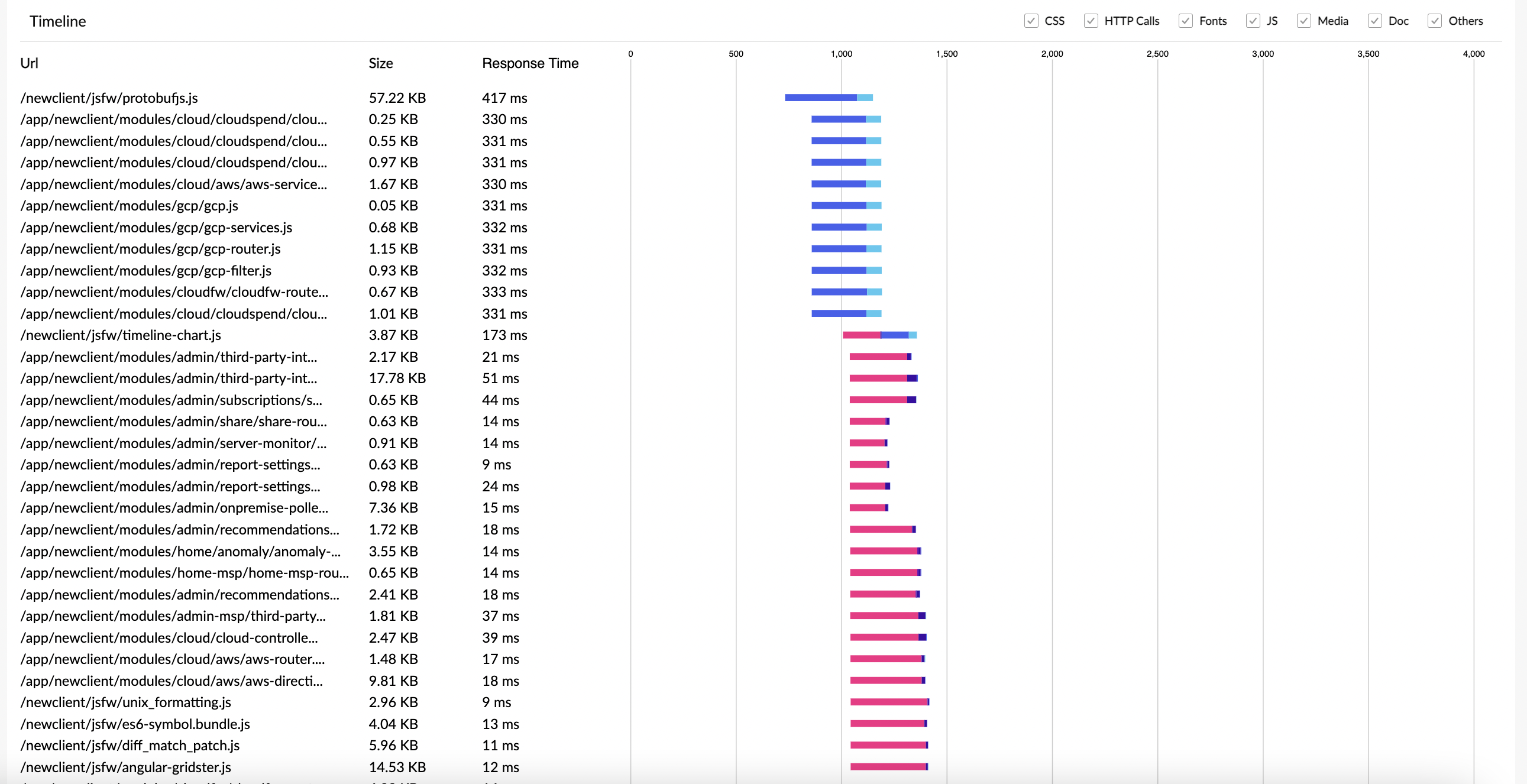Click the gcp-filter.js blue timeline bar

coord(839,271)
